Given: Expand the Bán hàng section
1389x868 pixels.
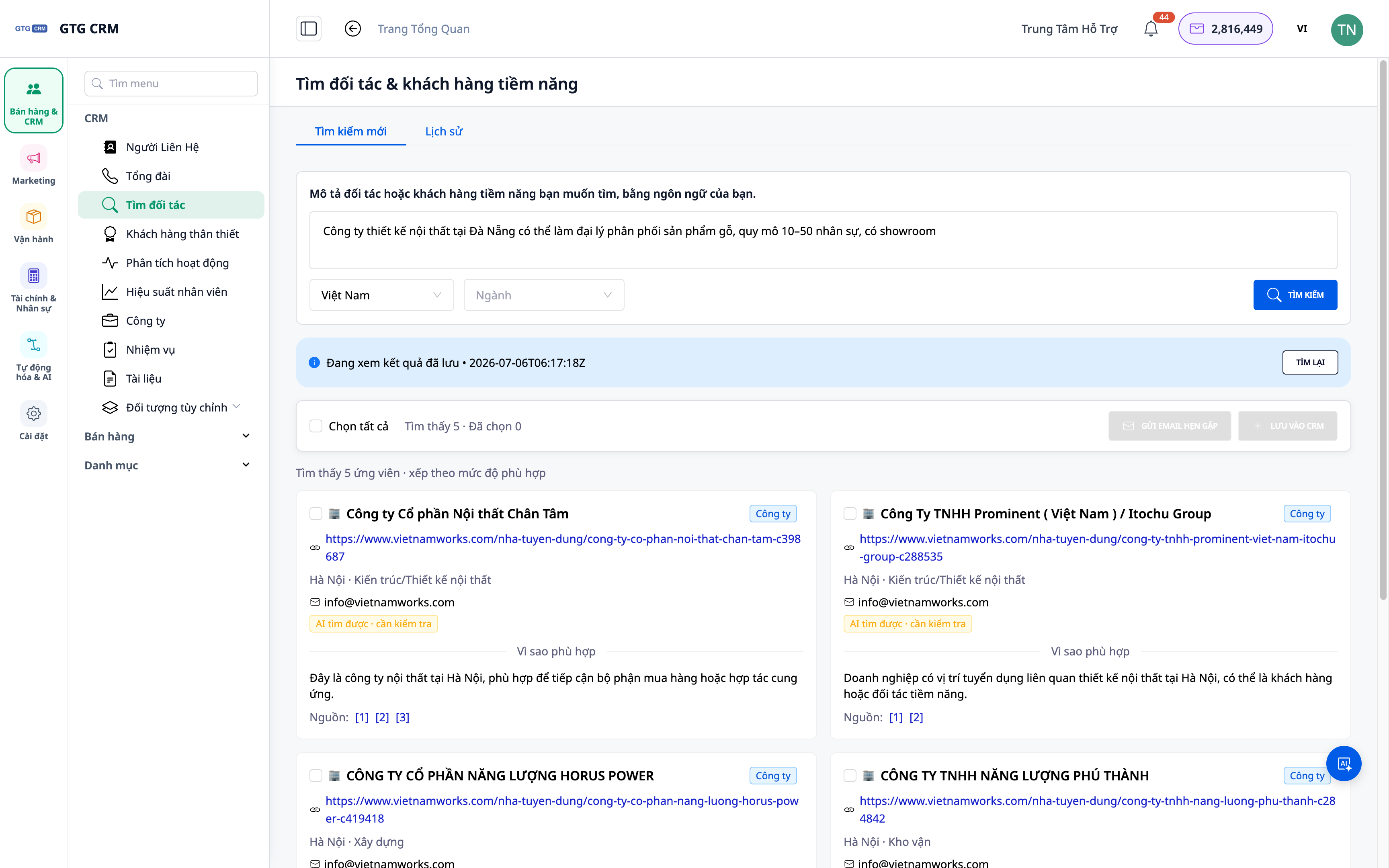Looking at the screenshot, I should pyautogui.click(x=168, y=436).
